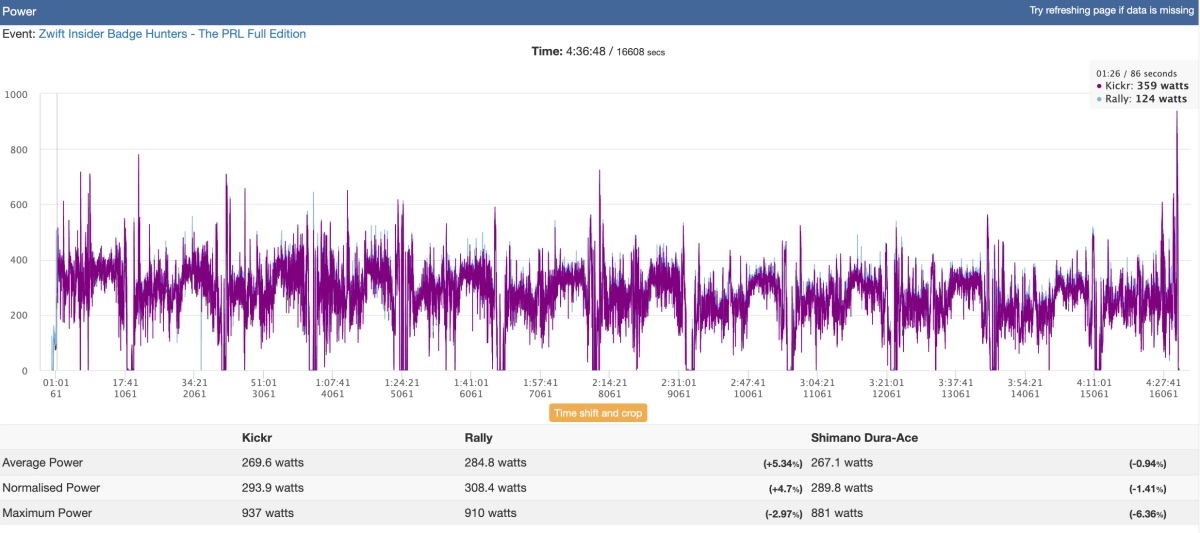Click the Kickr column header
The height and width of the screenshot is (533, 1200).
[x=257, y=437]
